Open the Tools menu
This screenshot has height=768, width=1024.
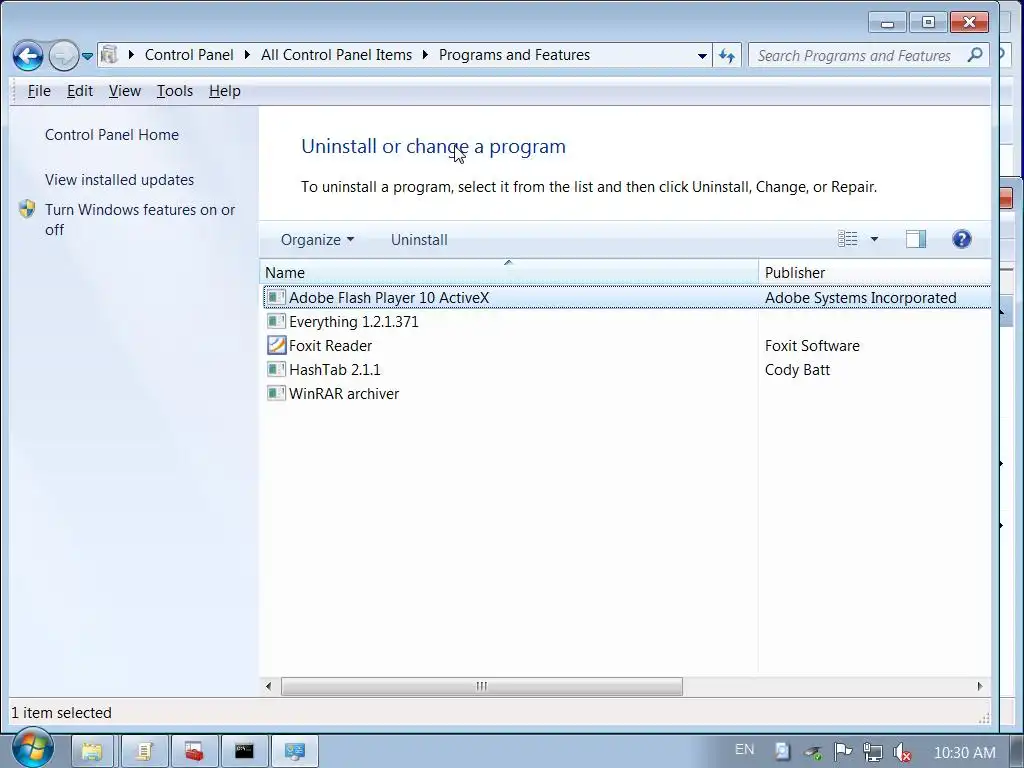[x=174, y=91]
